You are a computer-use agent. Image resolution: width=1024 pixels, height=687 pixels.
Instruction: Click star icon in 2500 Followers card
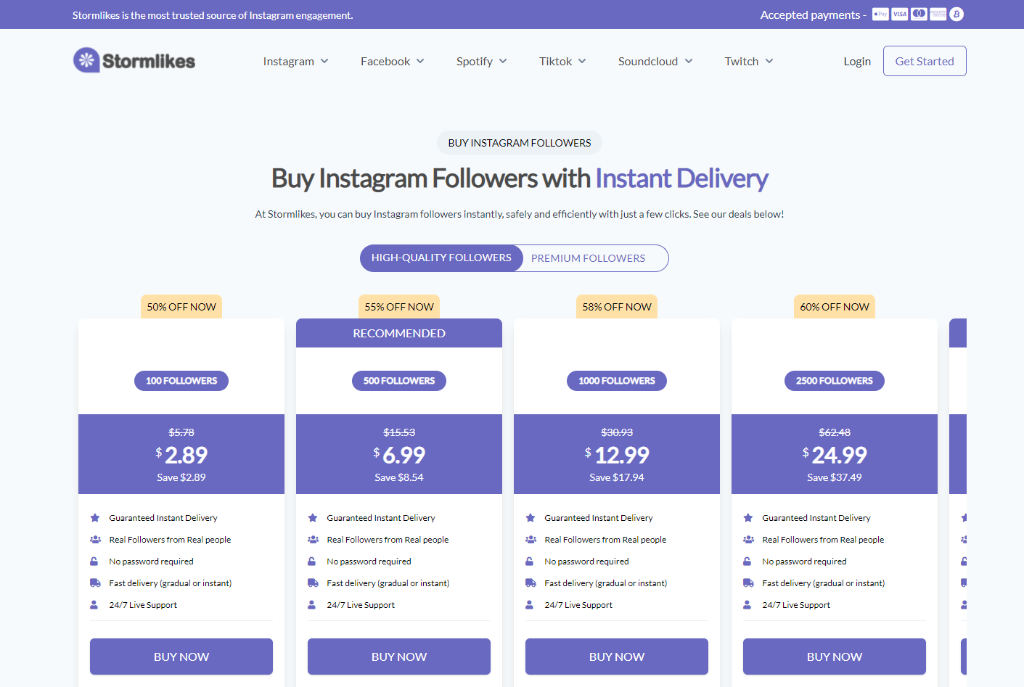tap(748, 518)
